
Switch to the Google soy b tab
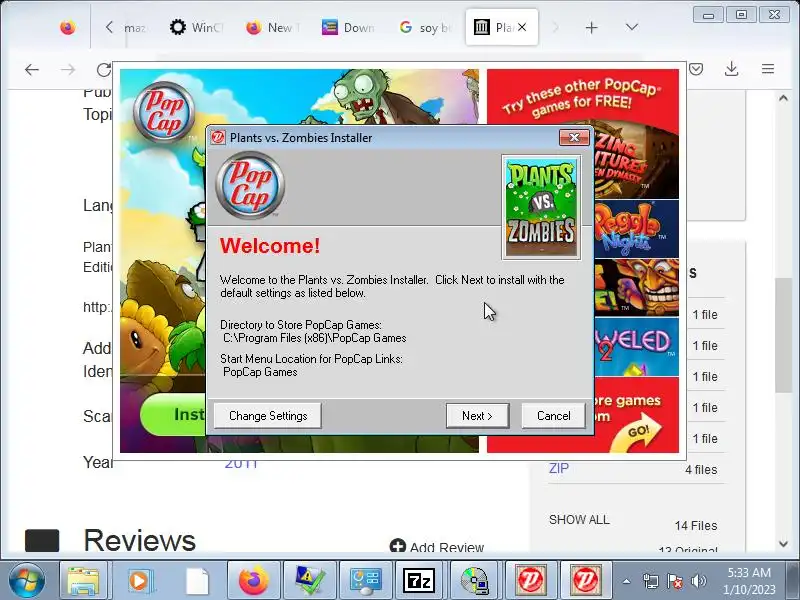(425, 27)
